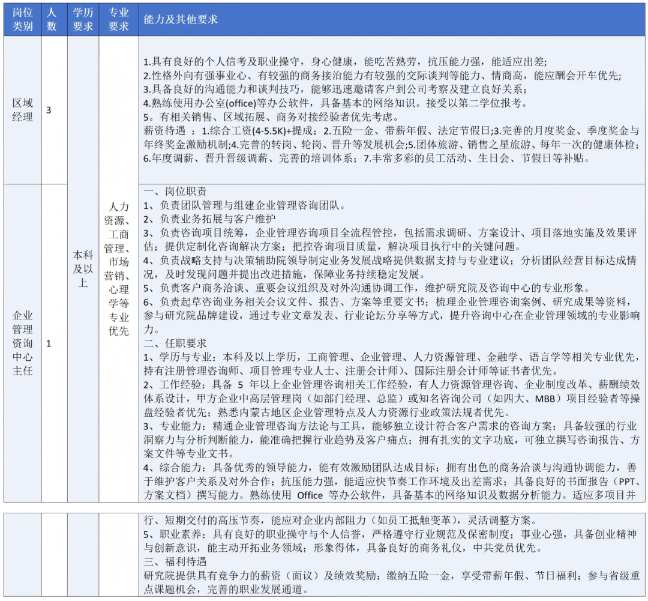Click the line 5。有相关销售、区域拓展
648x601 pixels.
(x=271, y=117)
